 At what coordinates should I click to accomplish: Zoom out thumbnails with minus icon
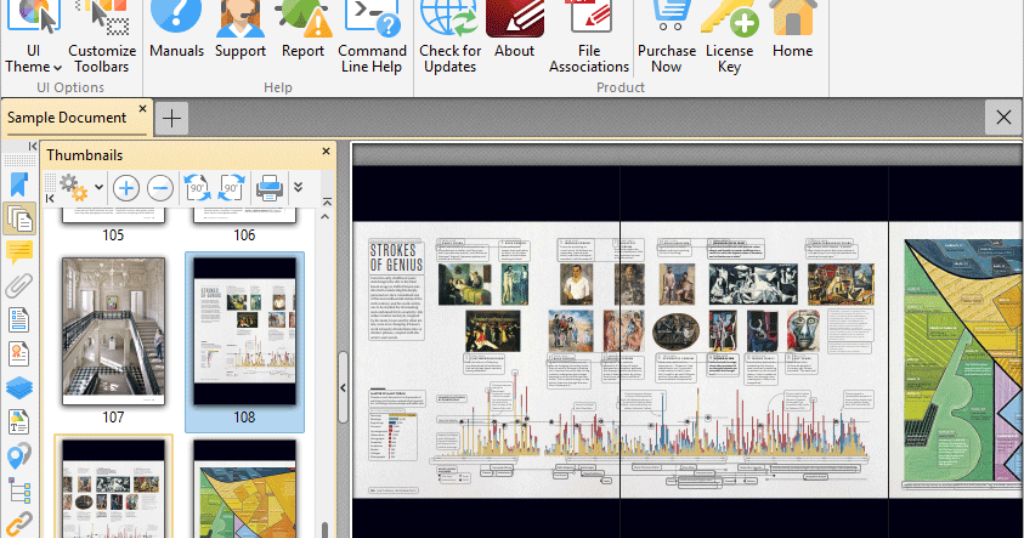coord(160,188)
